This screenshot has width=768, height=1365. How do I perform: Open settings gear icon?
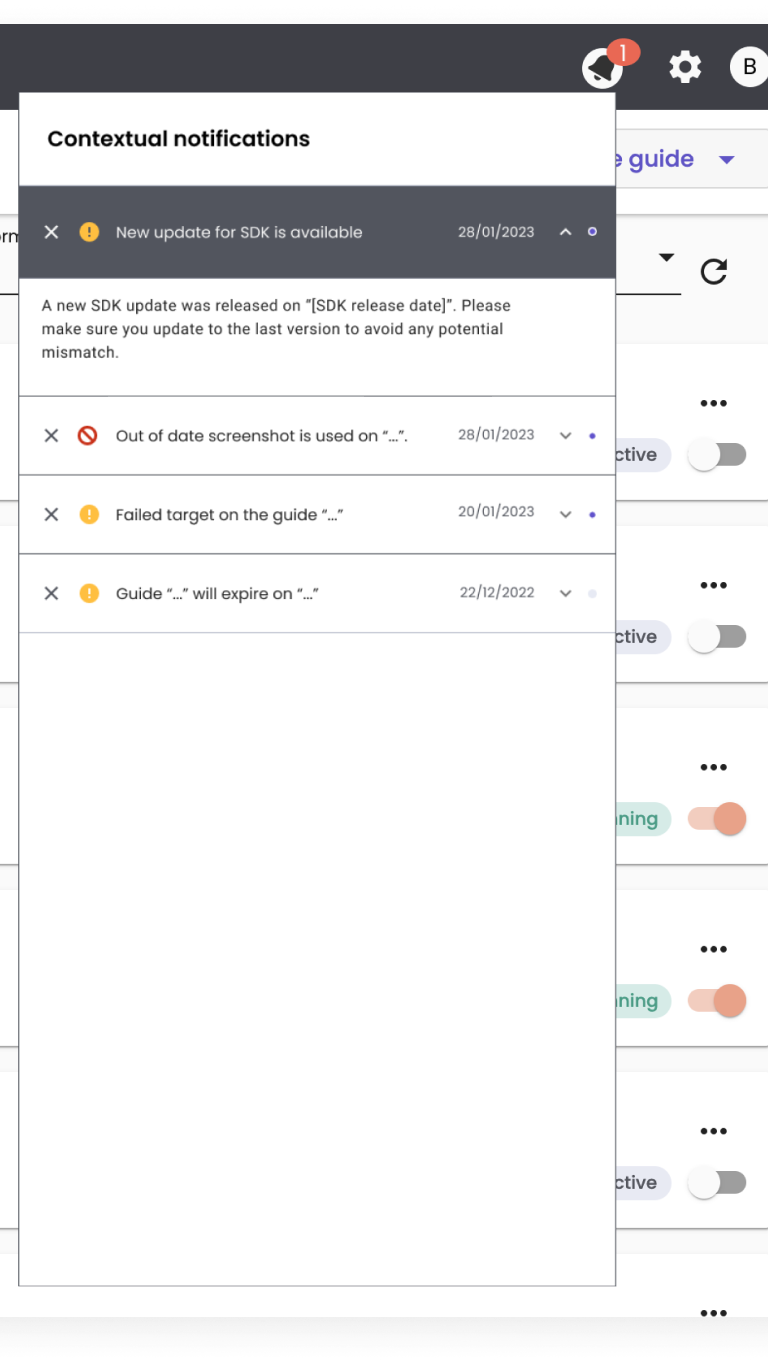click(x=685, y=68)
